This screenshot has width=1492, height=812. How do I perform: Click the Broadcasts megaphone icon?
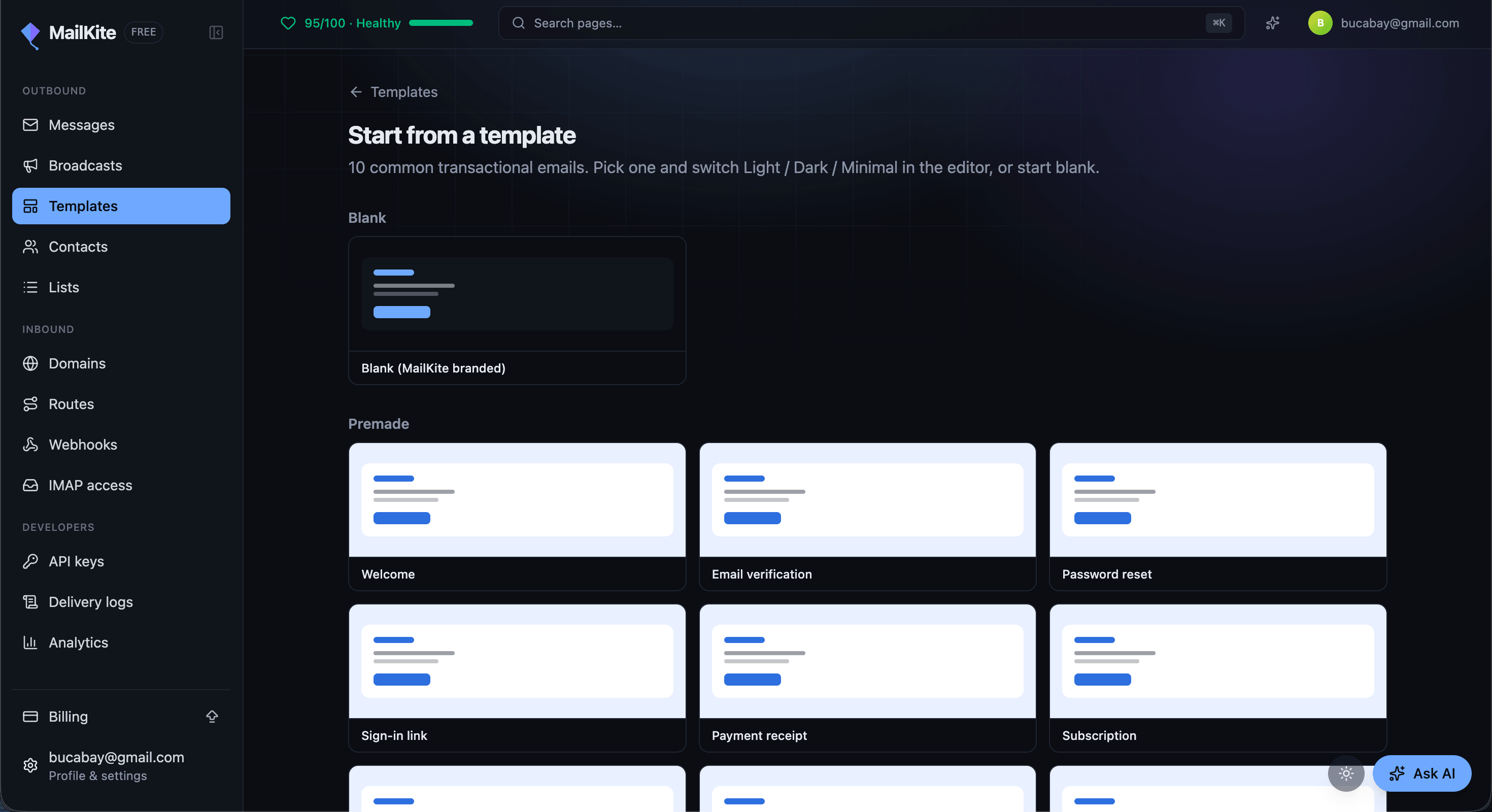click(x=30, y=165)
